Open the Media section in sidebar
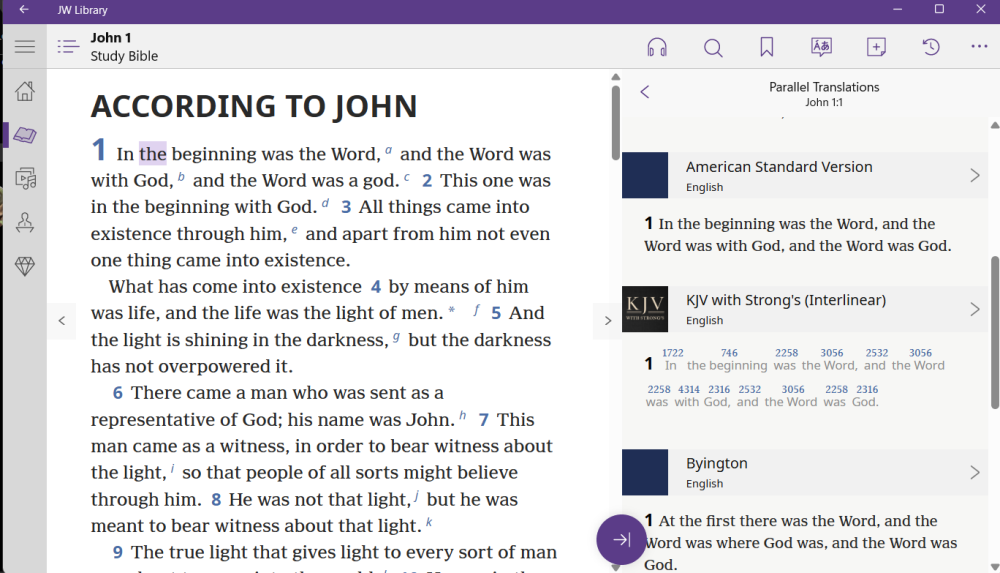 click(x=25, y=179)
